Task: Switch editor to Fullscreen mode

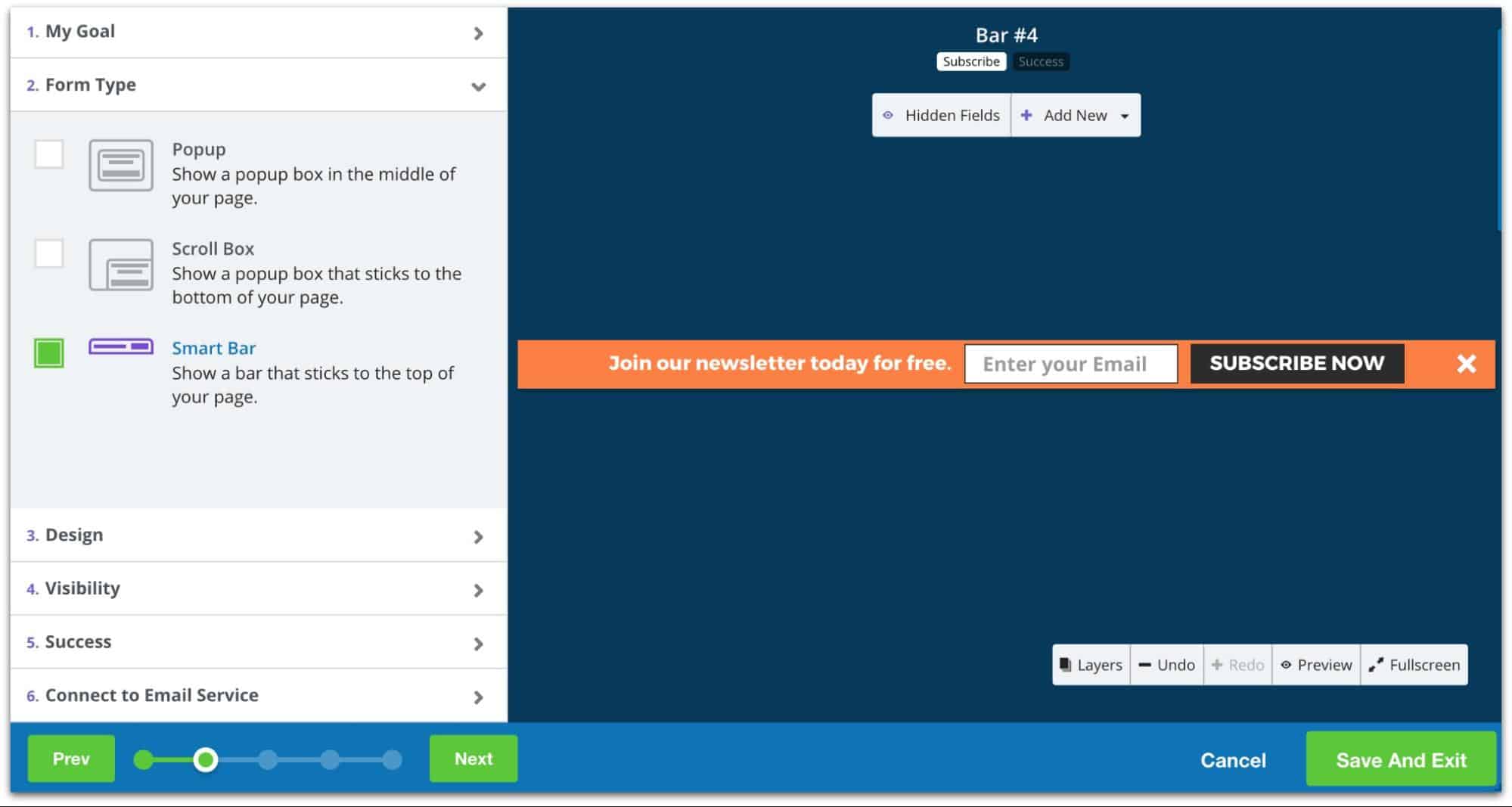Action: click(x=1414, y=665)
